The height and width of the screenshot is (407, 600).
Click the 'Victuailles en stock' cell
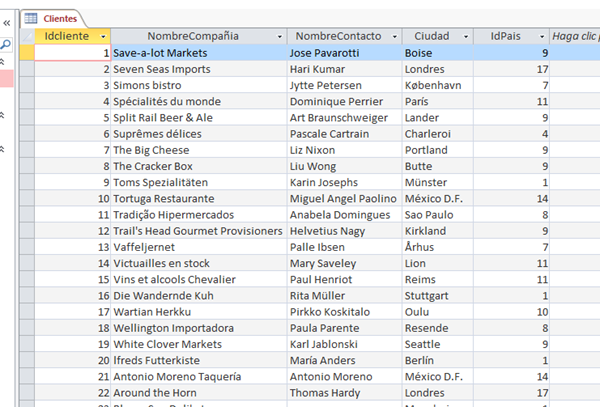(199, 263)
